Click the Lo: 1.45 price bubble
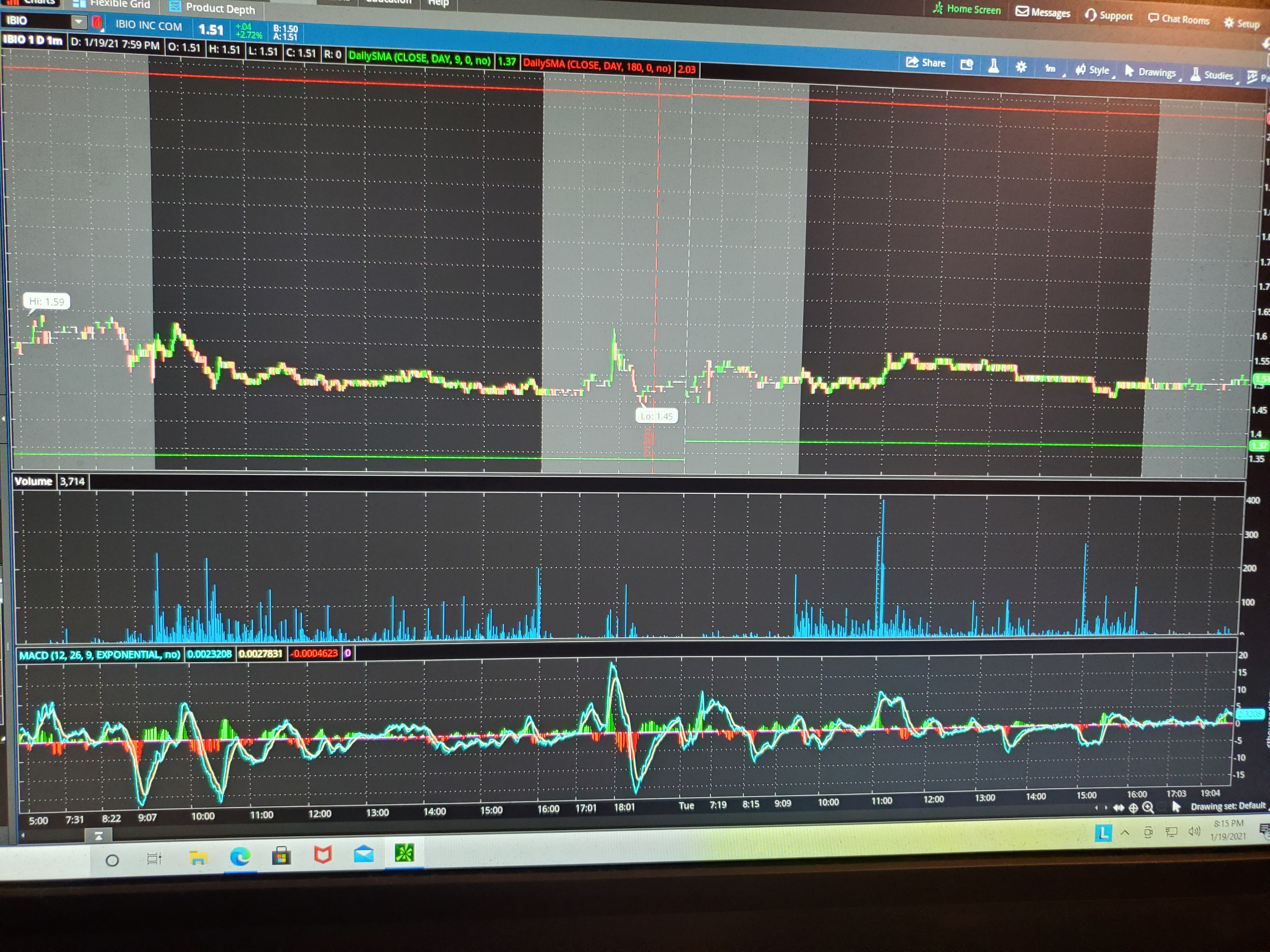The image size is (1270, 952). point(656,416)
